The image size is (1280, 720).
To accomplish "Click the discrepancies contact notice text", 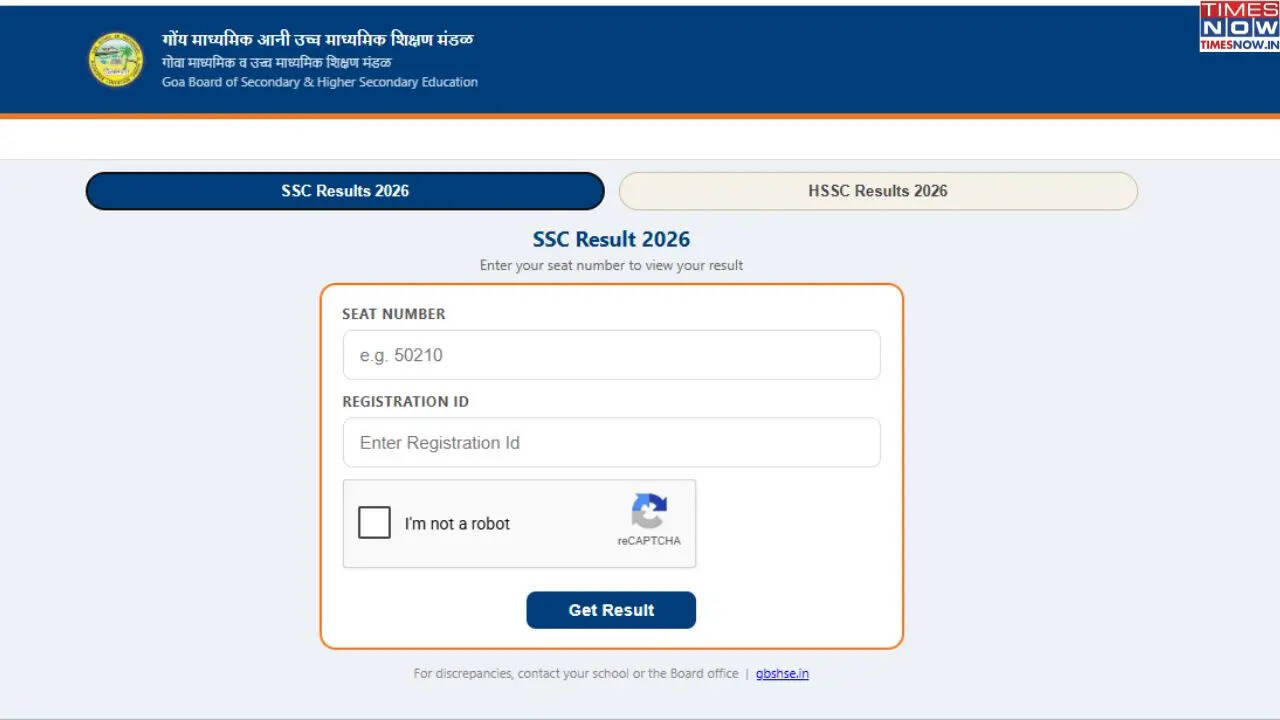I will 575,673.
